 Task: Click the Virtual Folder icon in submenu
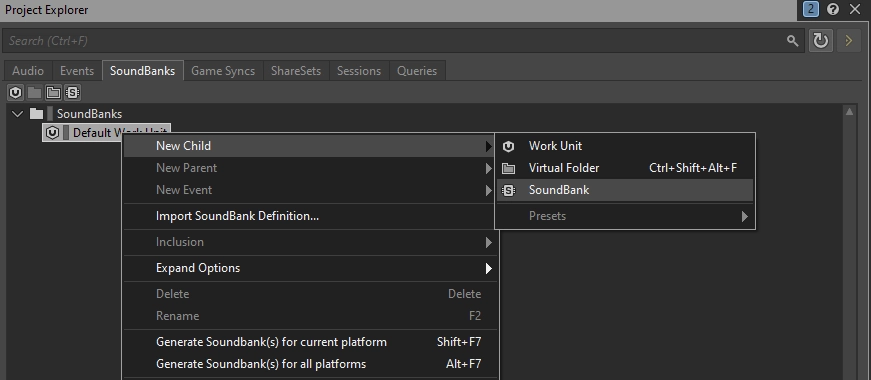pos(508,168)
